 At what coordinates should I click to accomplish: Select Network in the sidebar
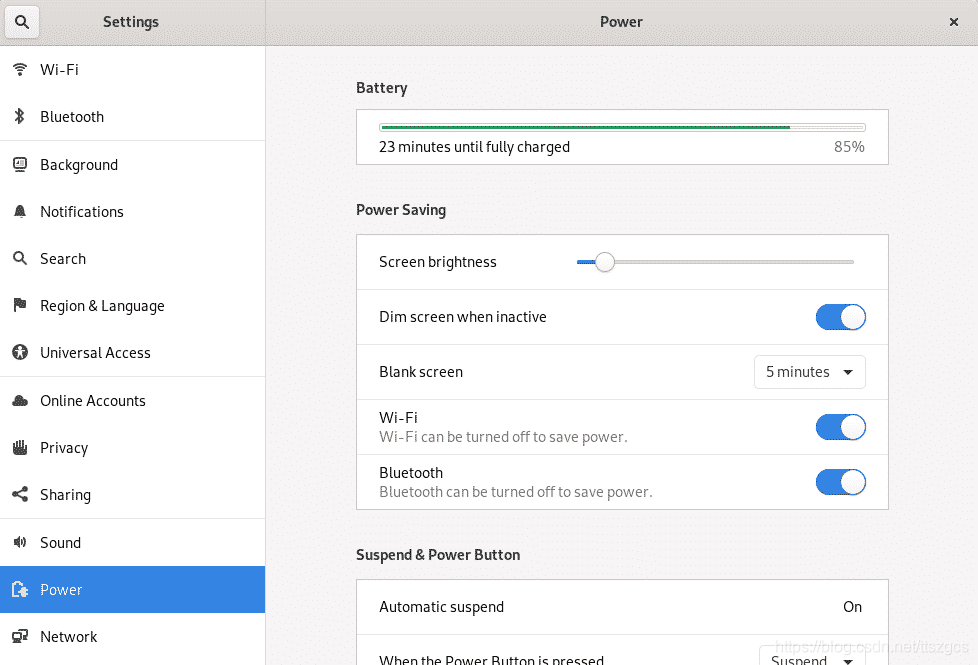click(x=132, y=636)
